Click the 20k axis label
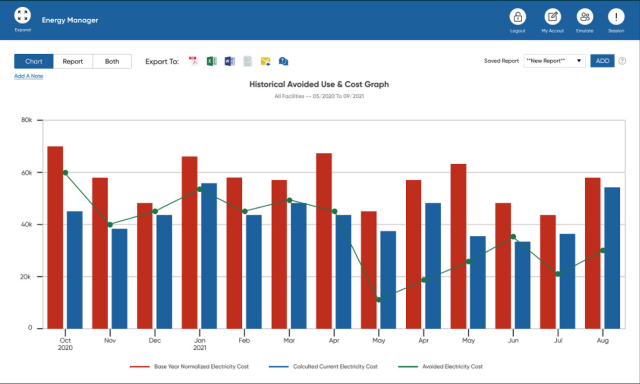The height and width of the screenshot is (384, 640). tap(25, 277)
